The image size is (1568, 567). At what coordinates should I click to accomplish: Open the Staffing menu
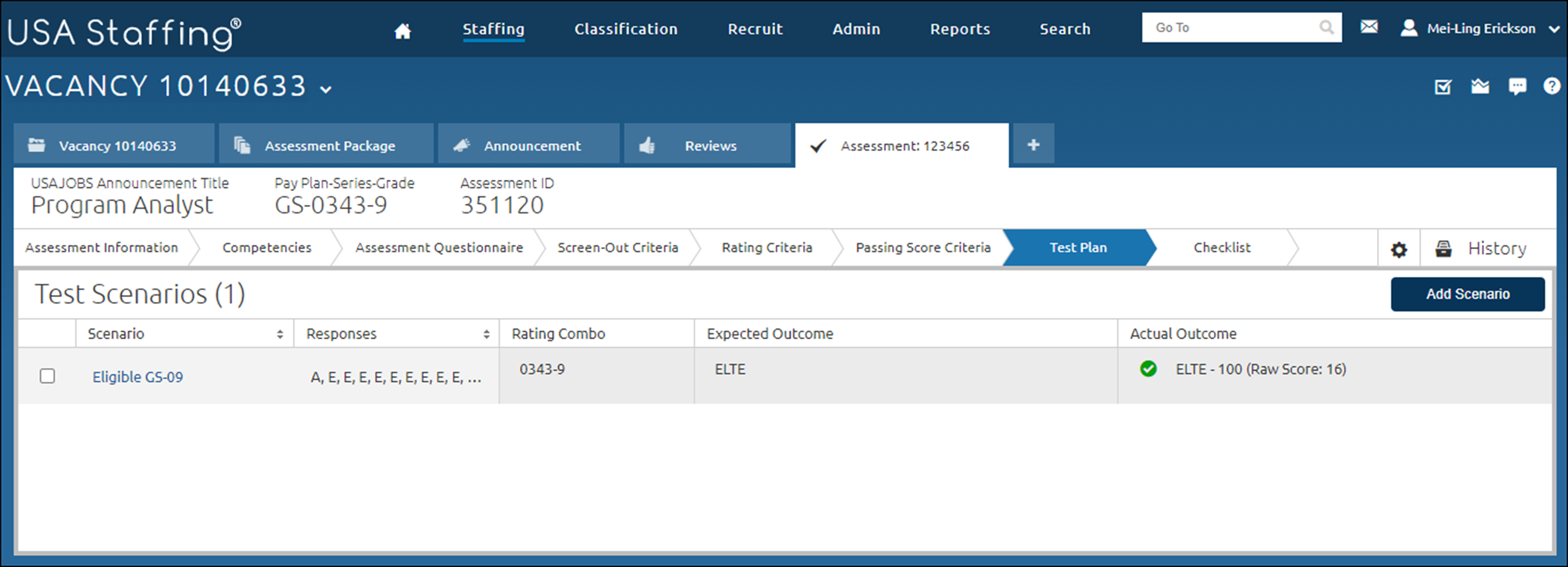click(493, 29)
